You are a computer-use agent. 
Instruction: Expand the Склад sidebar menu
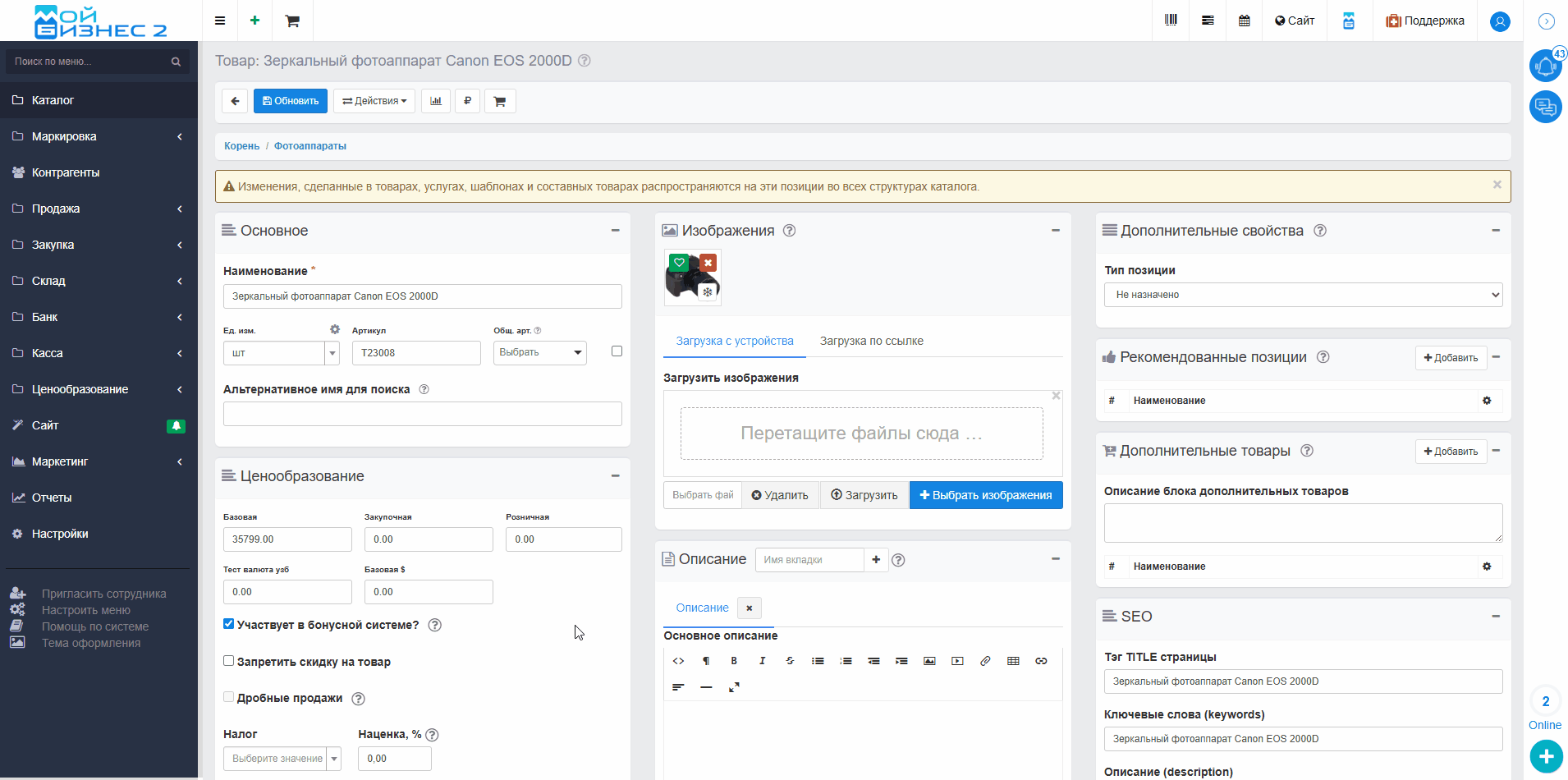coord(99,281)
